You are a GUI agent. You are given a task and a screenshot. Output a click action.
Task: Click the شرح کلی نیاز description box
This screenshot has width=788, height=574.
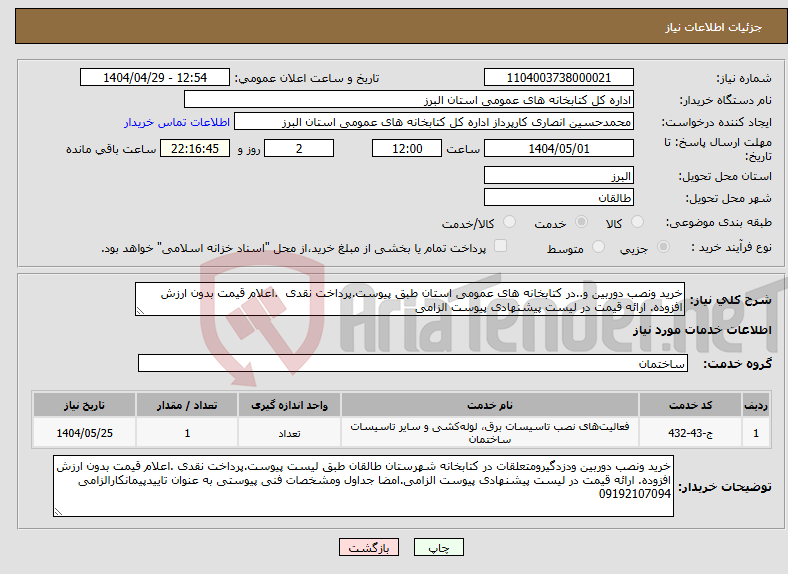[410, 300]
